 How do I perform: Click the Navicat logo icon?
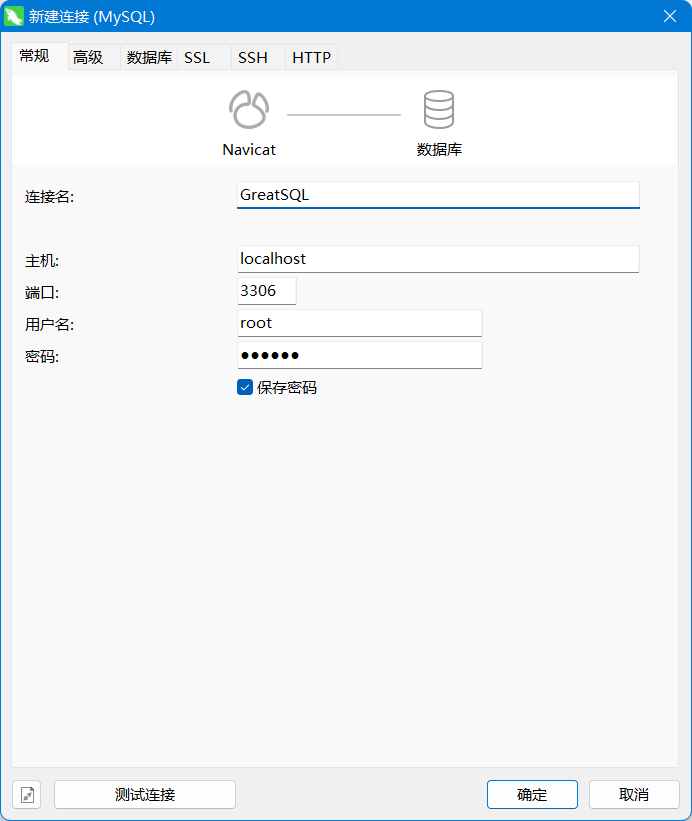pos(249,109)
